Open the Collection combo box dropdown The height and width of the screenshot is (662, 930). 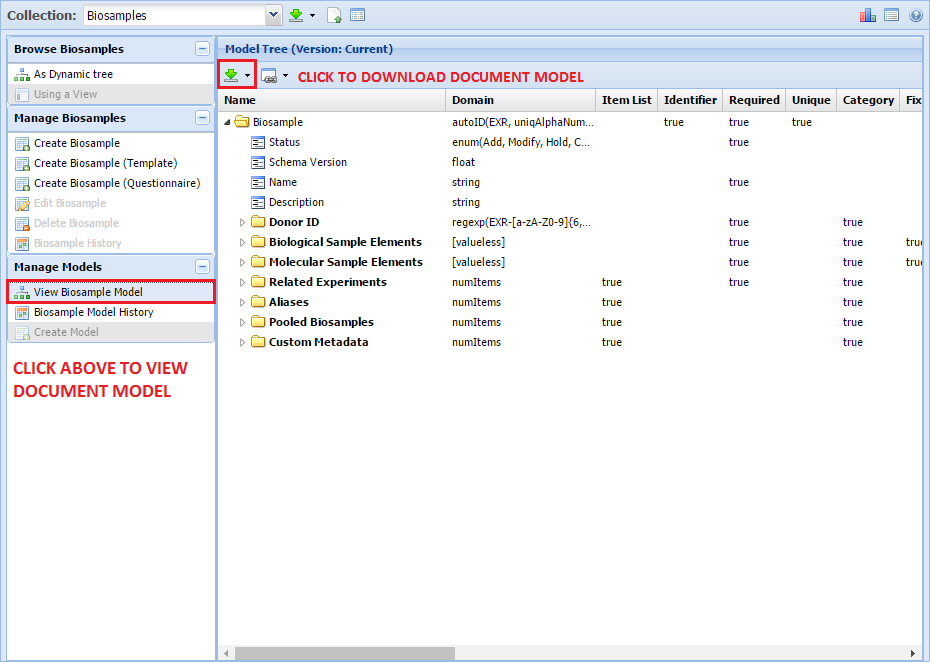coord(273,15)
